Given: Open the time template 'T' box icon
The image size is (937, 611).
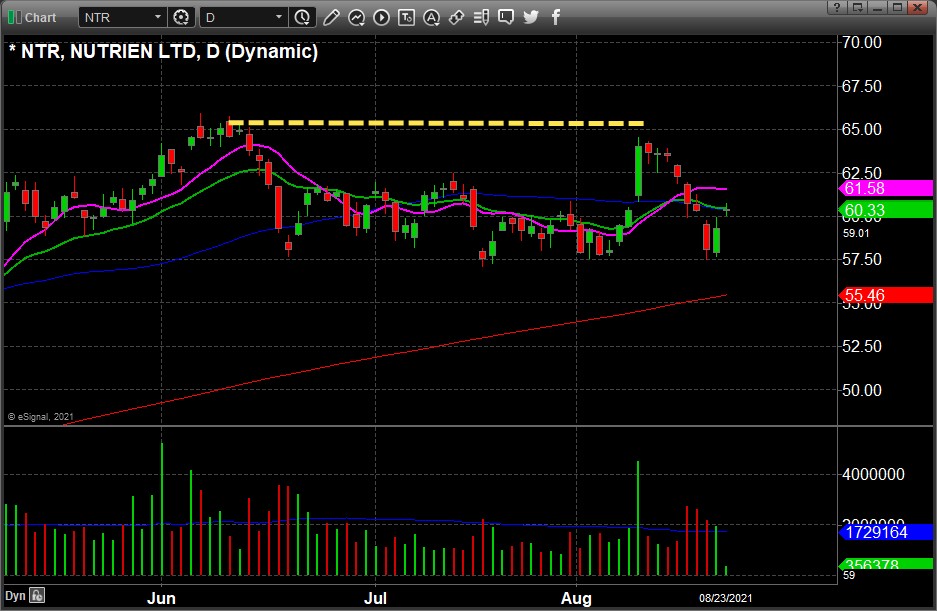Looking at the screenshot, I should pyautogui.click(x=406, y=17).
